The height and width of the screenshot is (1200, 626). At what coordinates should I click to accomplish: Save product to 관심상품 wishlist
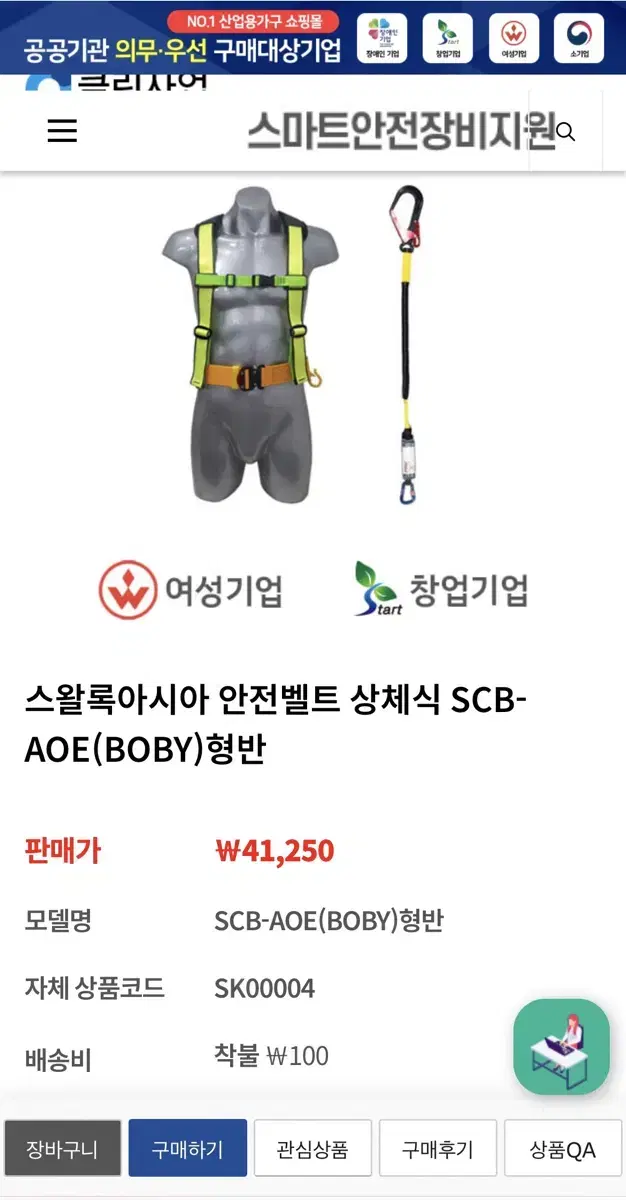pos(313,1148)
